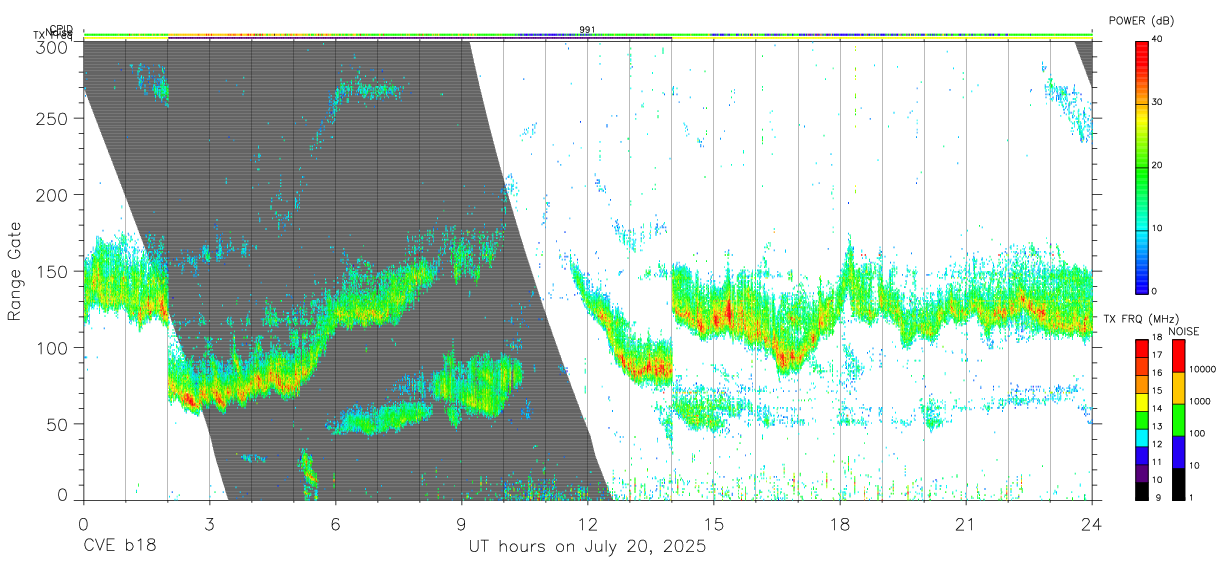Click the UT hours on July 20, 2025 caption

coord(588,547)
